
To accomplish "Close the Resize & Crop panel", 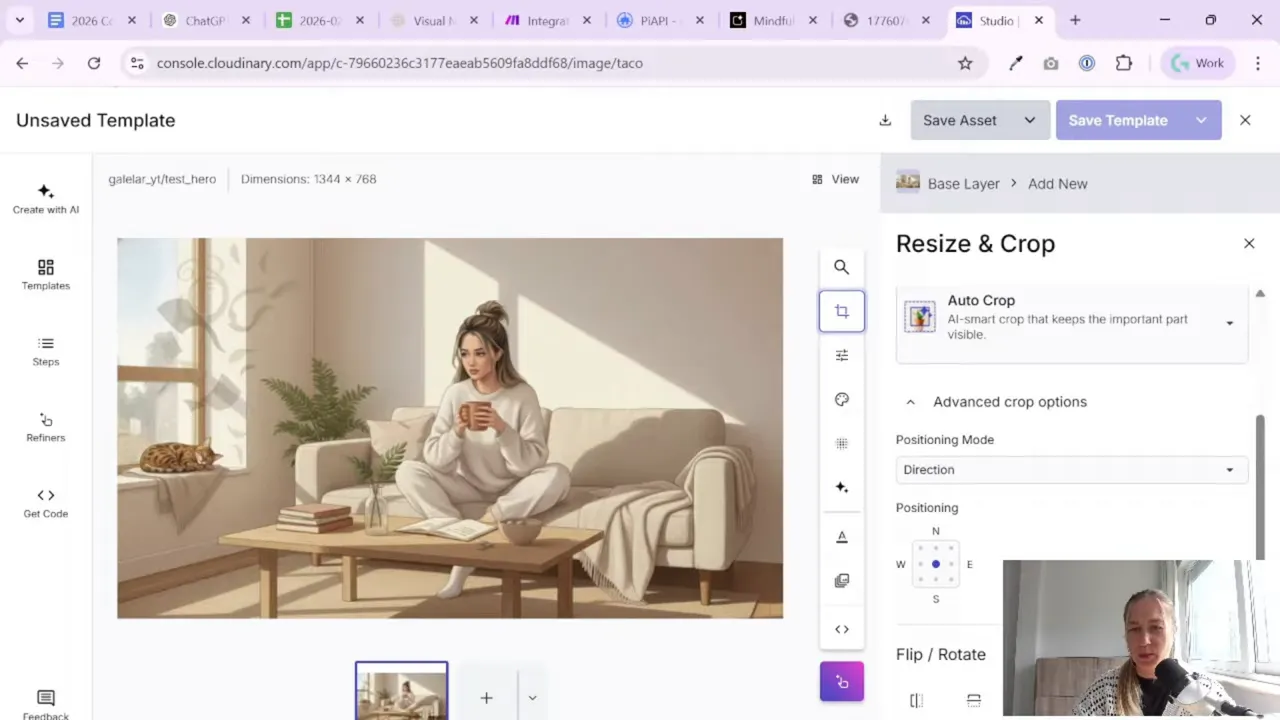I will (x=1249, y=243).
